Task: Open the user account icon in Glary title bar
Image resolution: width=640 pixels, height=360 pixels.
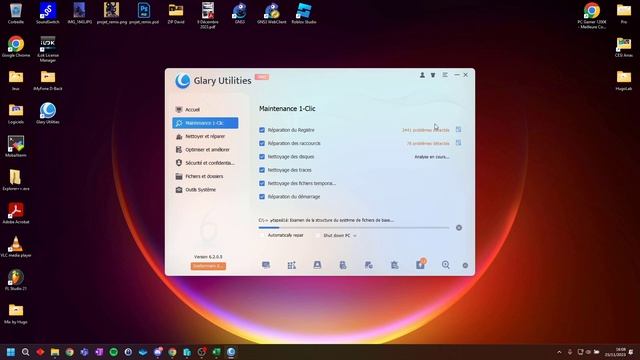Action: coord(422,75)
